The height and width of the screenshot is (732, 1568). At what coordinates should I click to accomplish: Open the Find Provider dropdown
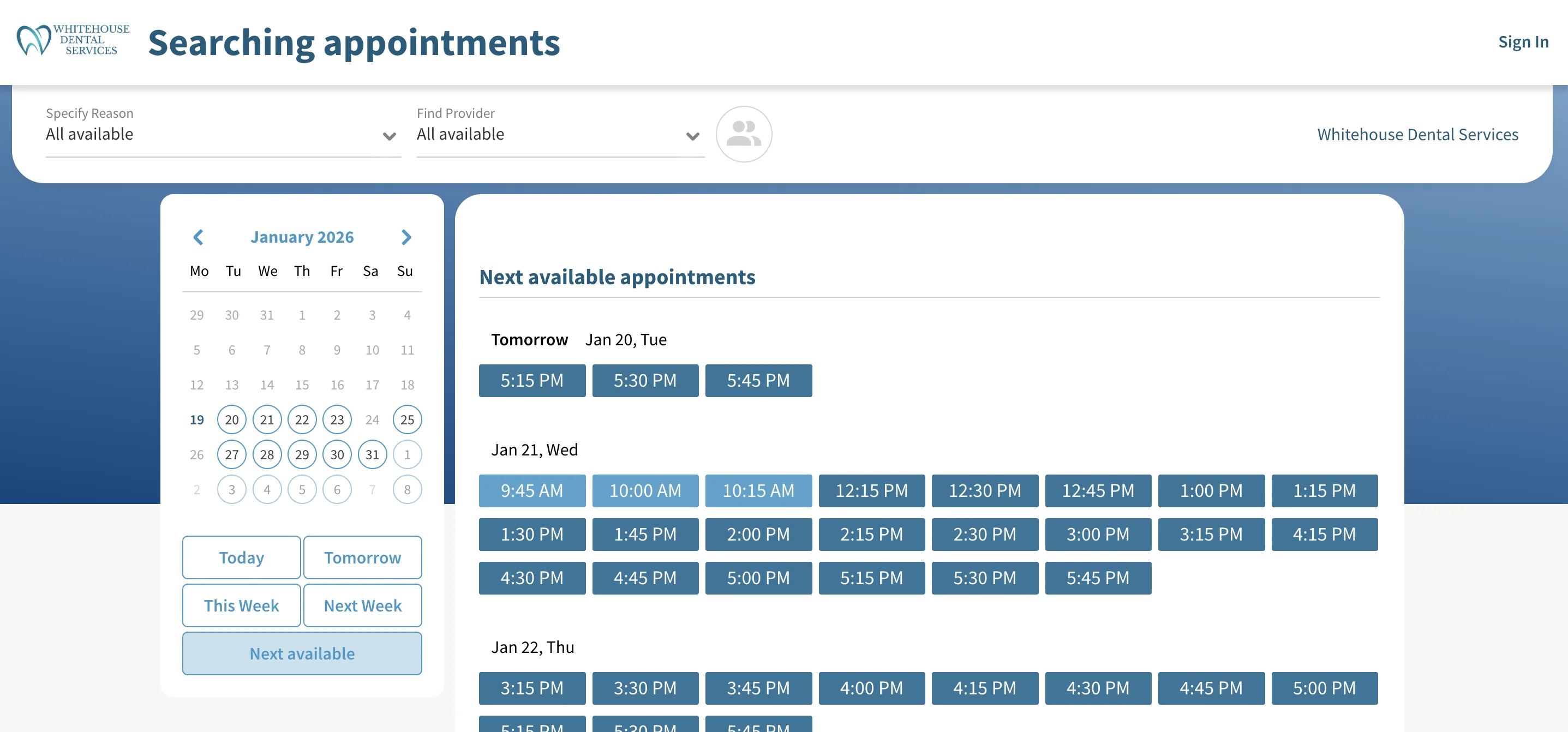click(x=693, y=136)
